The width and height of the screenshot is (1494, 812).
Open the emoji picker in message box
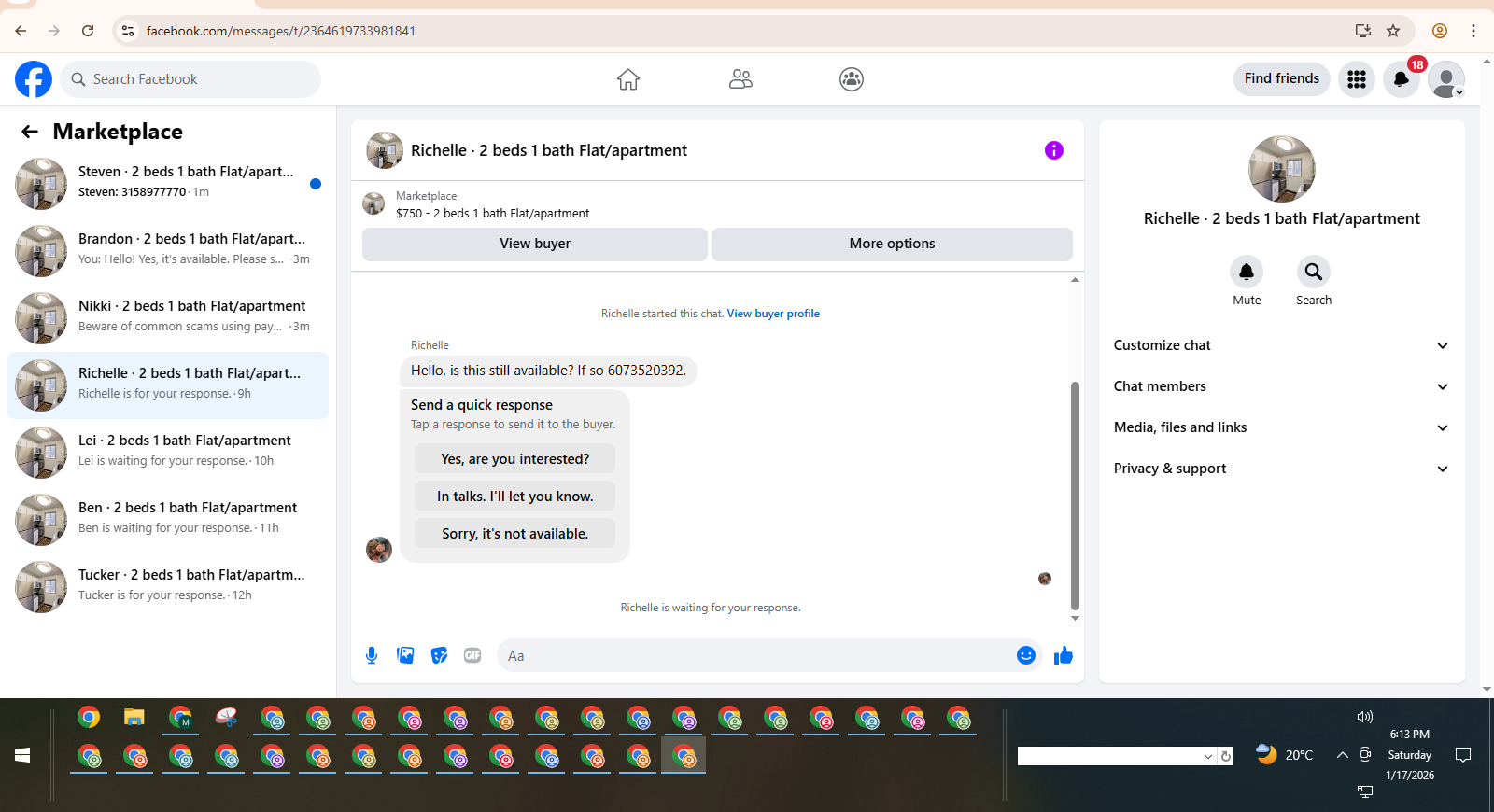click(1026, 655)
